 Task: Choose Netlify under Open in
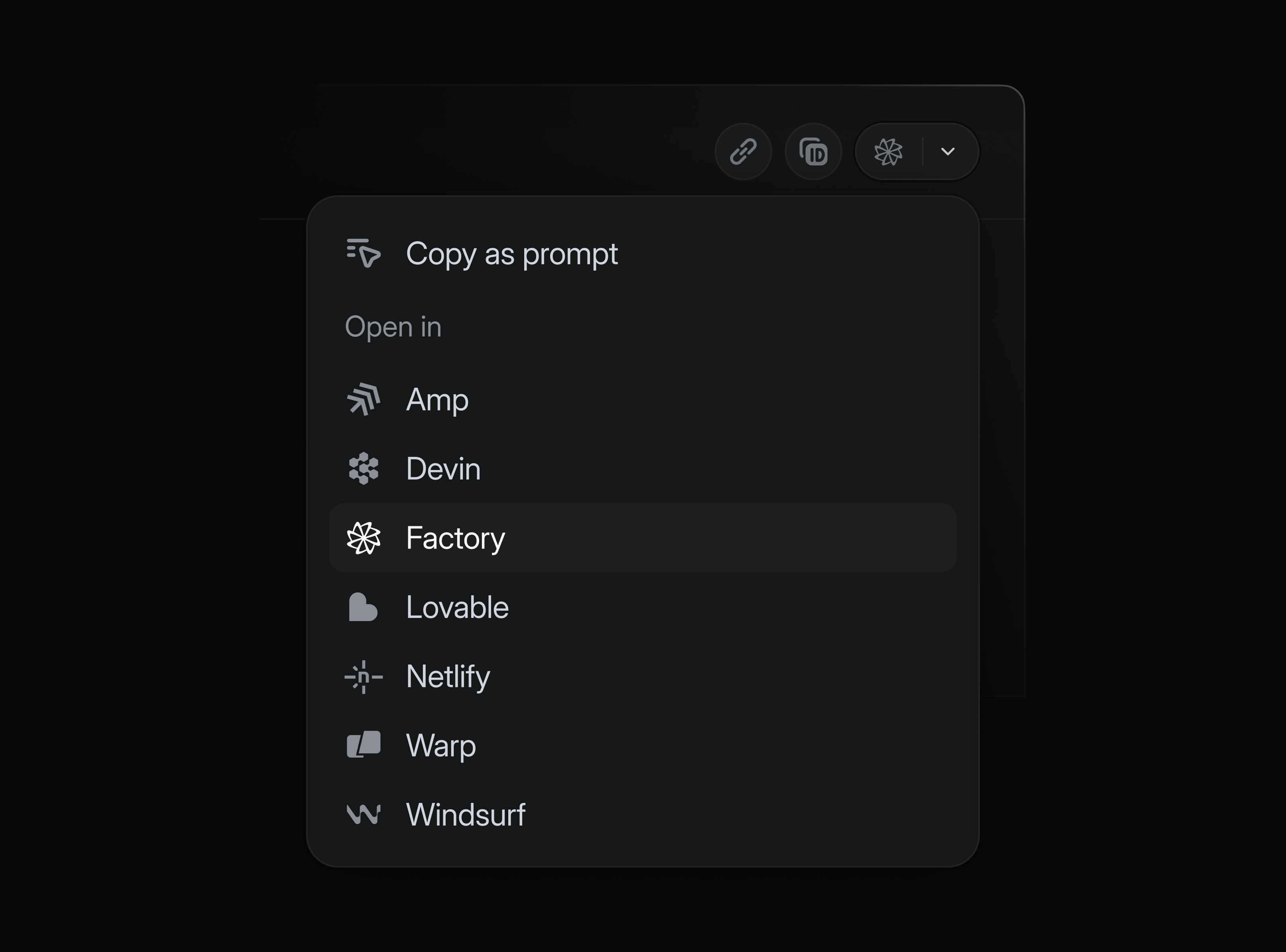[448, 677]
